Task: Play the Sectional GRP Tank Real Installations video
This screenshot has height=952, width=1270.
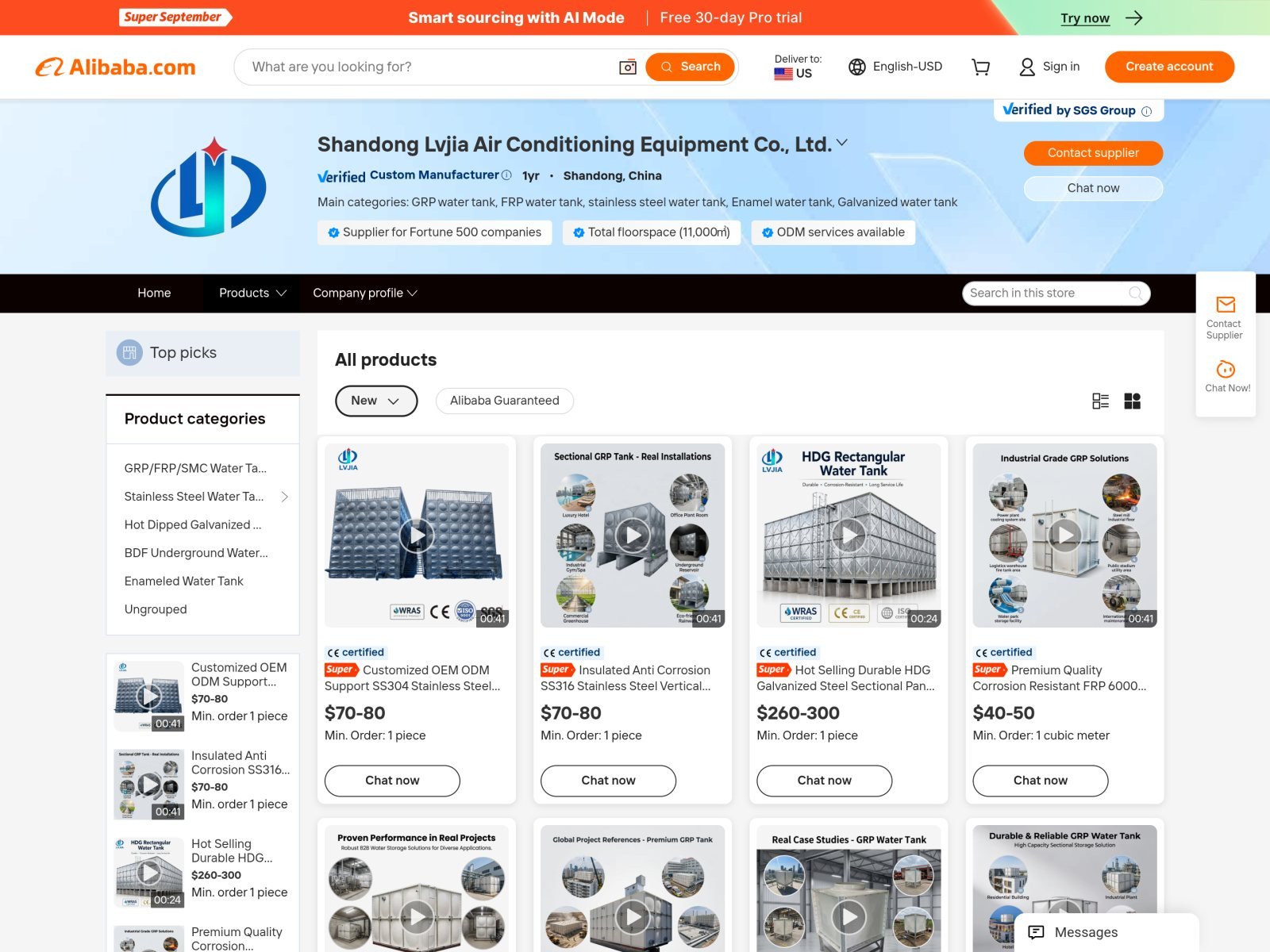Action: [633, 535]
